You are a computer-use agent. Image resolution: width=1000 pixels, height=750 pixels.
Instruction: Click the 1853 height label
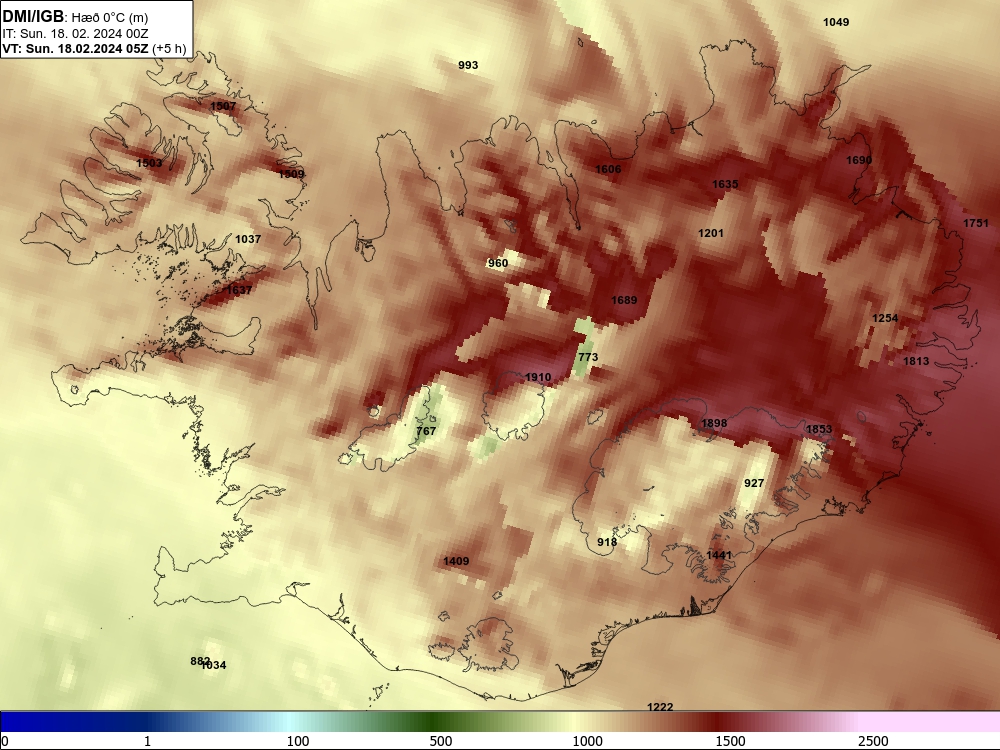pyautogui.click(x=819, y=429)
